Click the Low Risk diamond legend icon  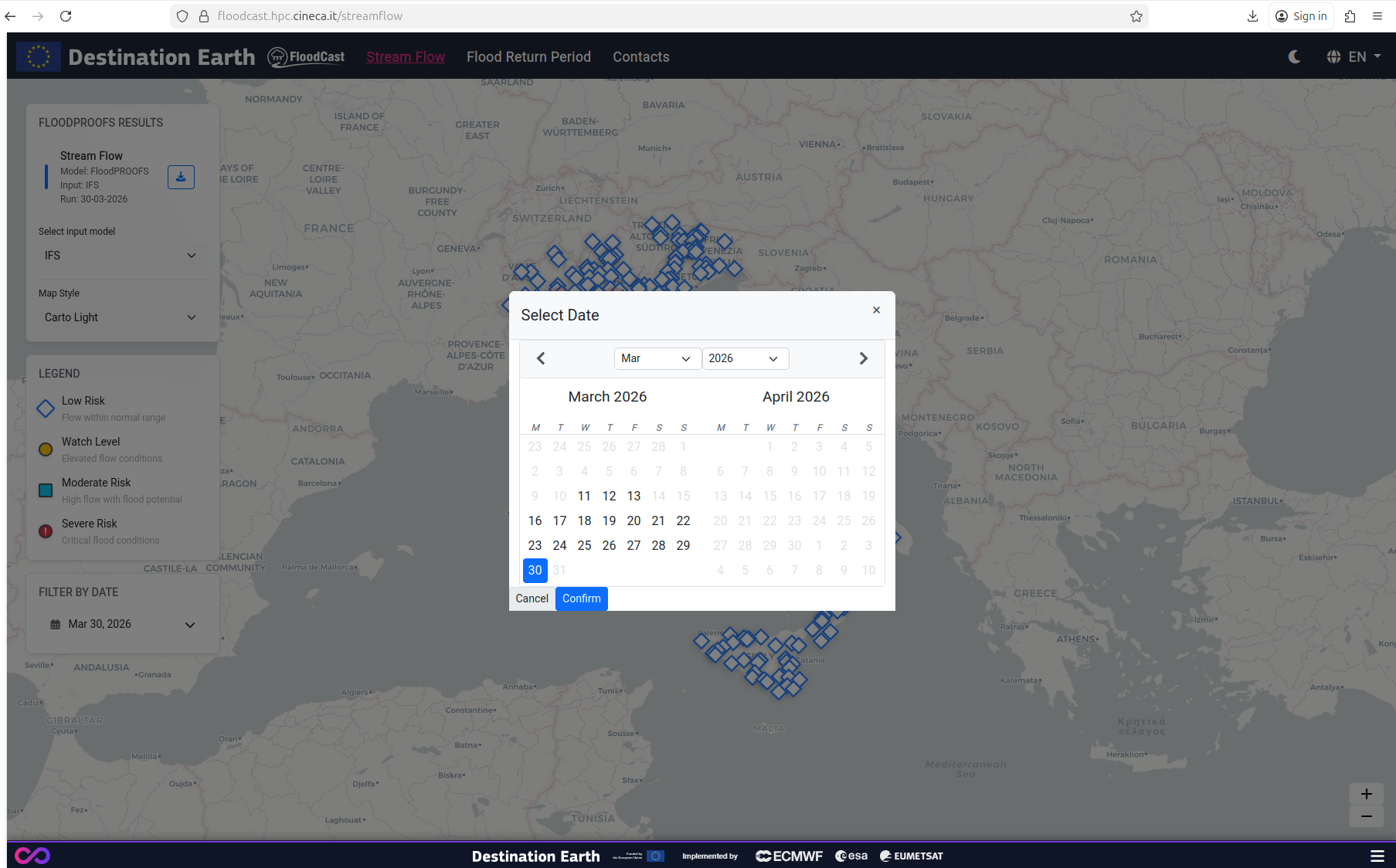46,409
